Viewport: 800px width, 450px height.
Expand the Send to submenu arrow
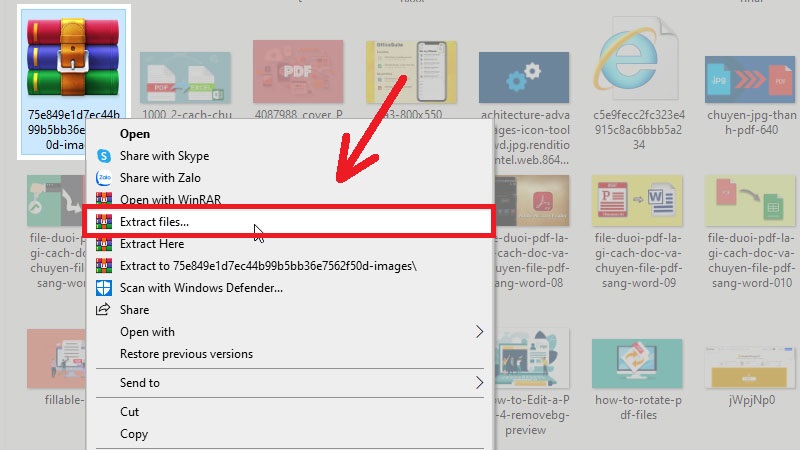pos(479,383)
